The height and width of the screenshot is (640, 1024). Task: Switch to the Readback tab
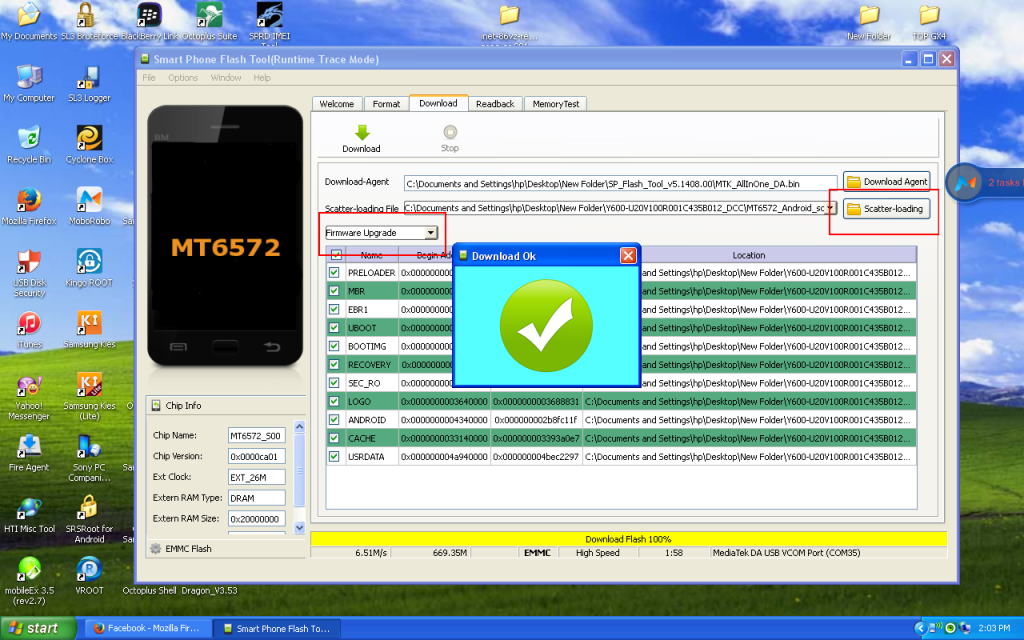[495, 104]
